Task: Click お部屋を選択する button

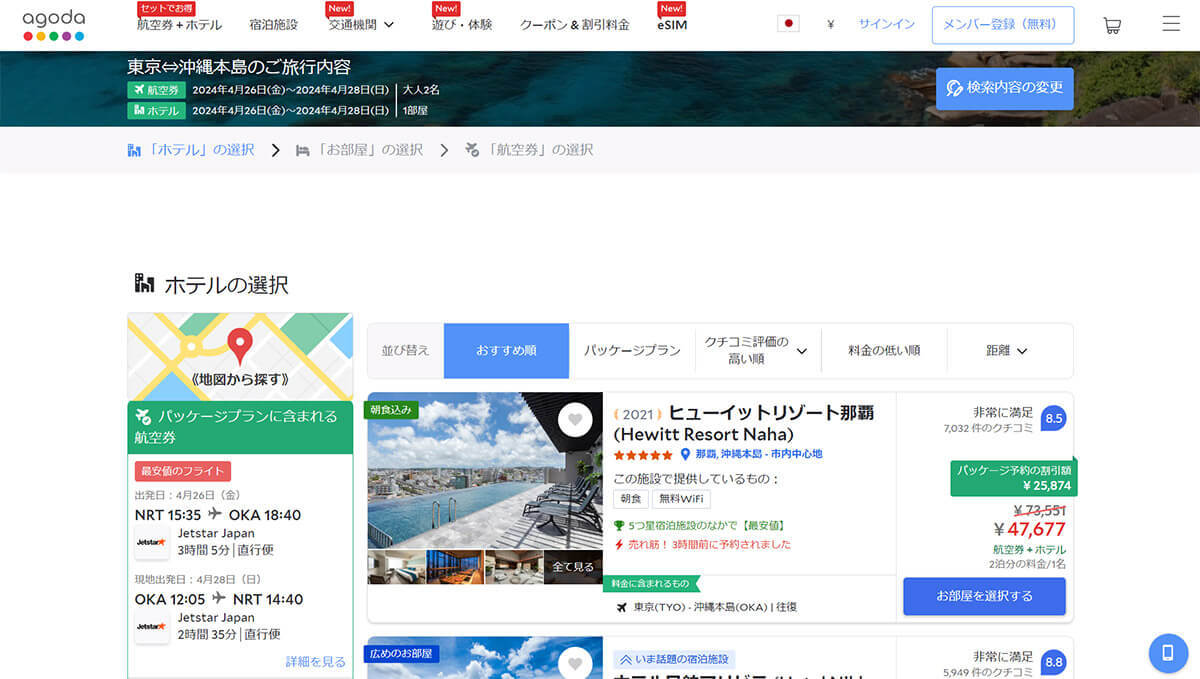Action: tap(984, 596)
